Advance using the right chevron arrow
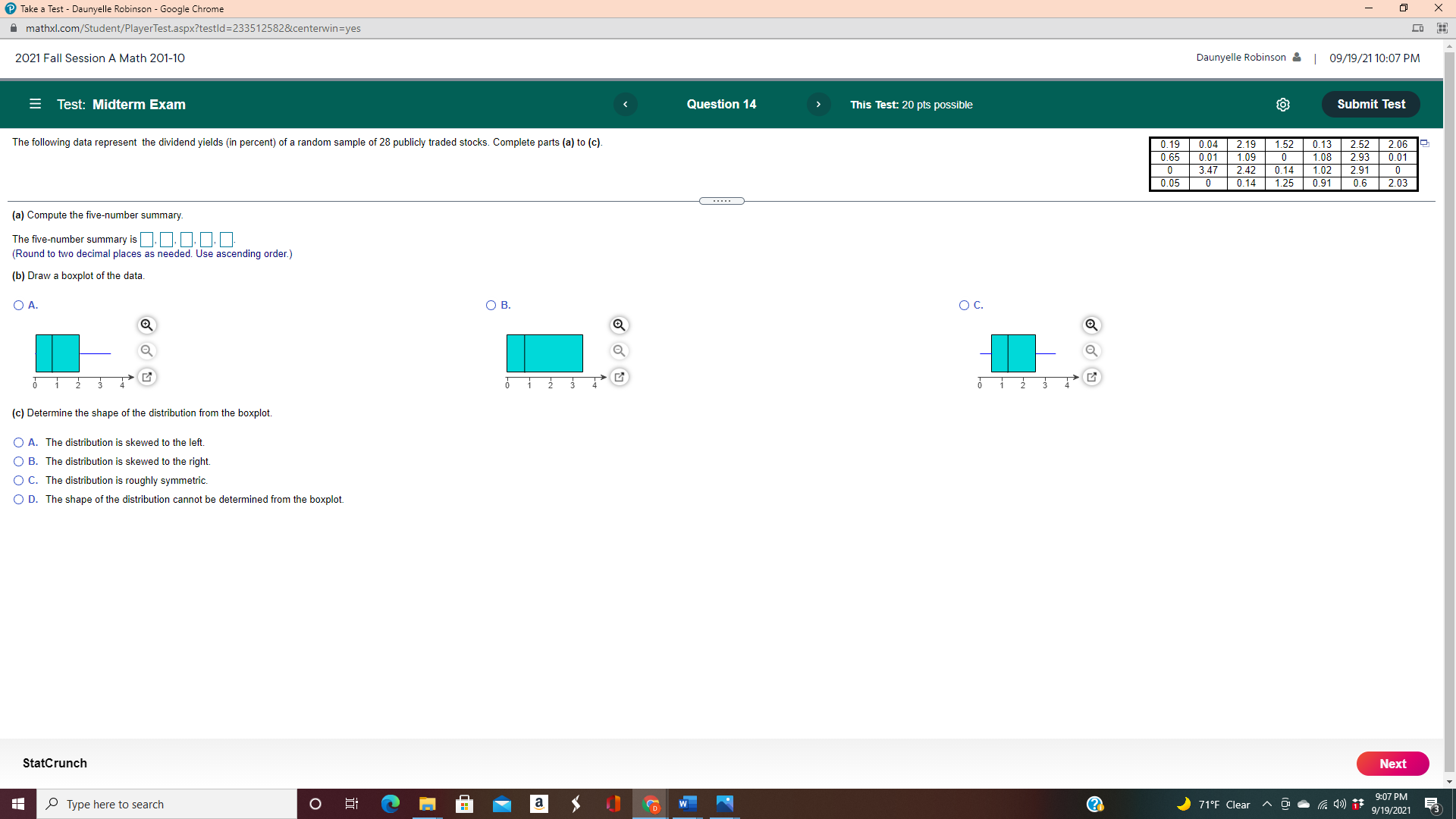Viewport: 1456px width, 819px height. click(819, 105)
